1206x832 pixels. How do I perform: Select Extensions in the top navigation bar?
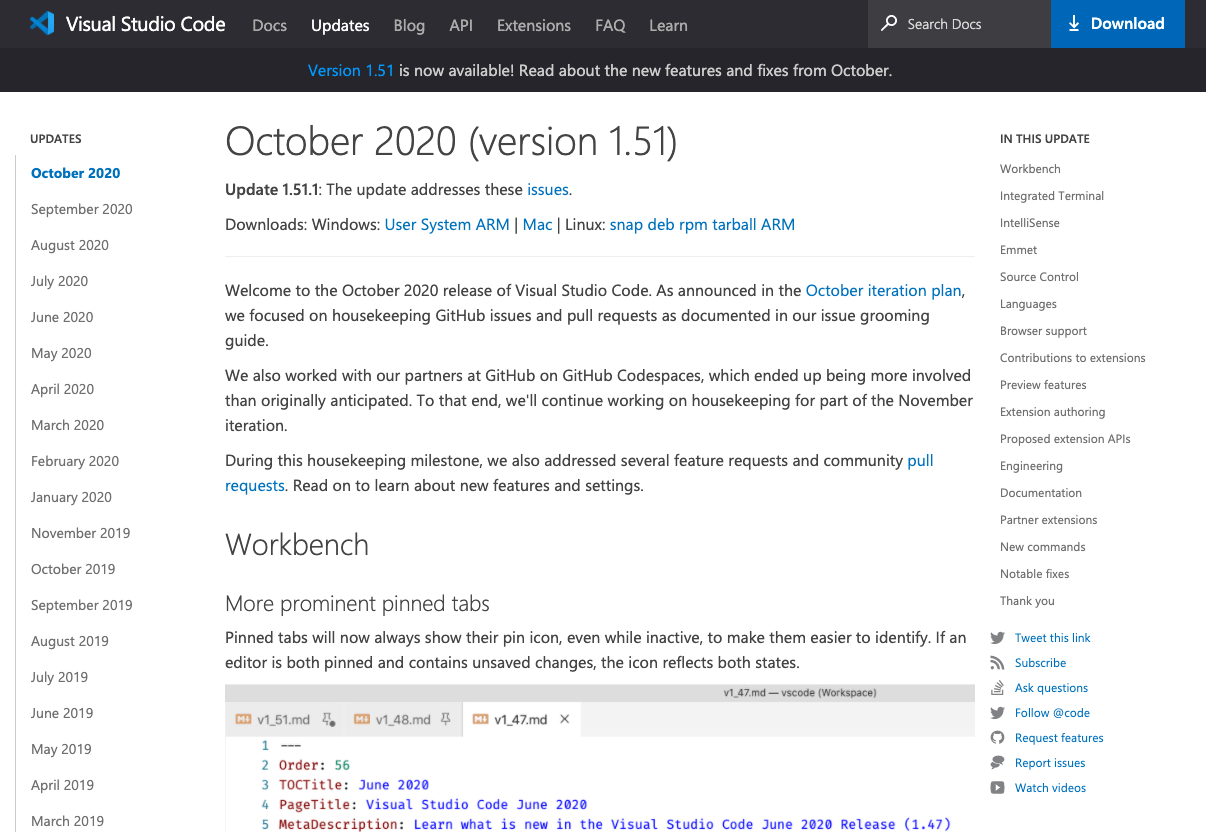click(x=533, y=25)
